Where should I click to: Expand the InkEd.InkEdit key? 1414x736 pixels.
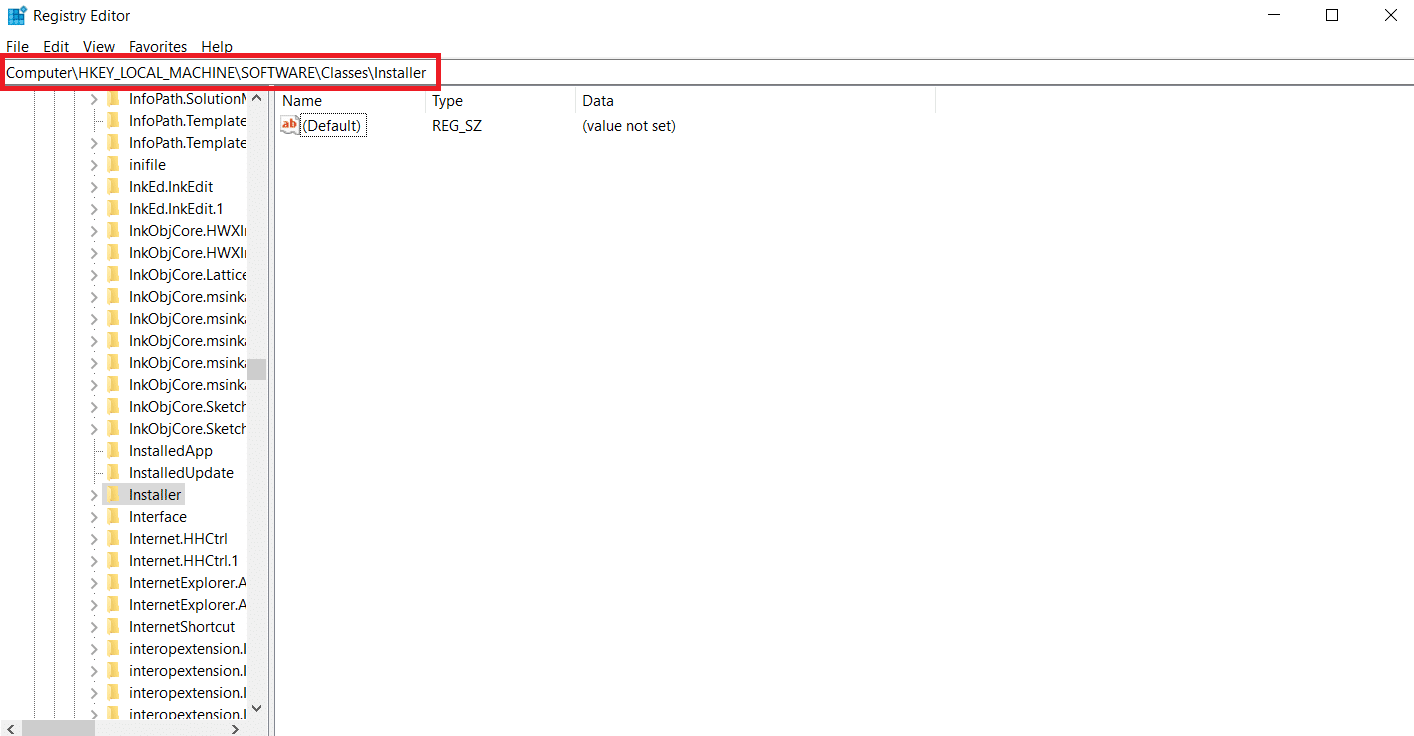tap(94, 186)
